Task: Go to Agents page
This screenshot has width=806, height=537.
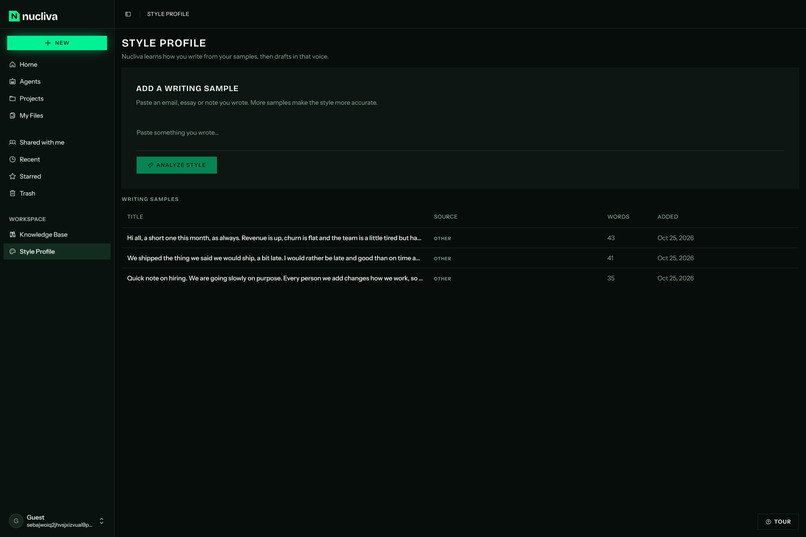Action: click(57, 81)
